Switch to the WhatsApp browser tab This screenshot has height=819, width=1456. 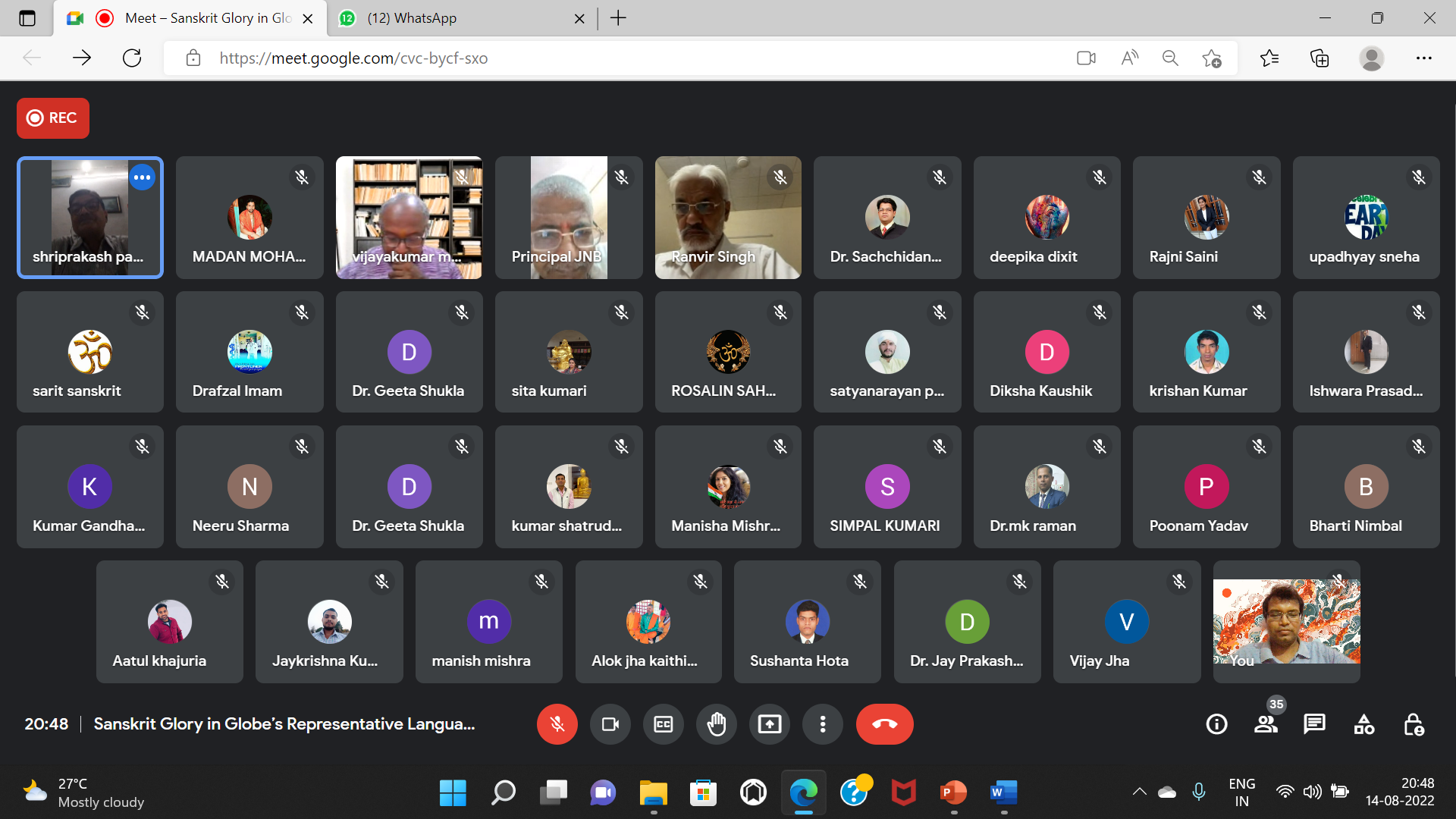point(413,18)
